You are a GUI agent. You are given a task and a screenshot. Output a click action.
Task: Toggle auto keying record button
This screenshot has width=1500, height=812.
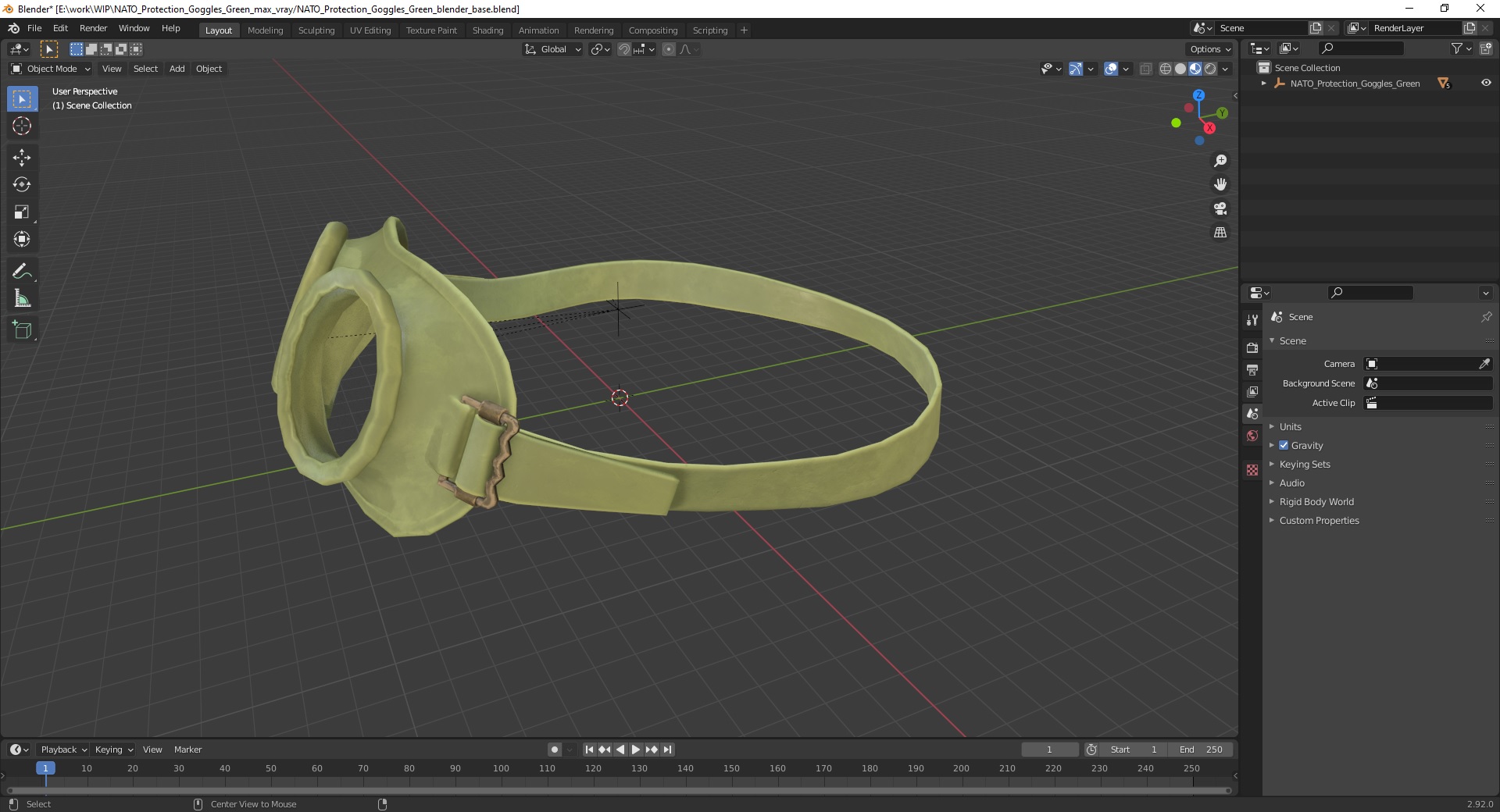[x=554, y=750]
